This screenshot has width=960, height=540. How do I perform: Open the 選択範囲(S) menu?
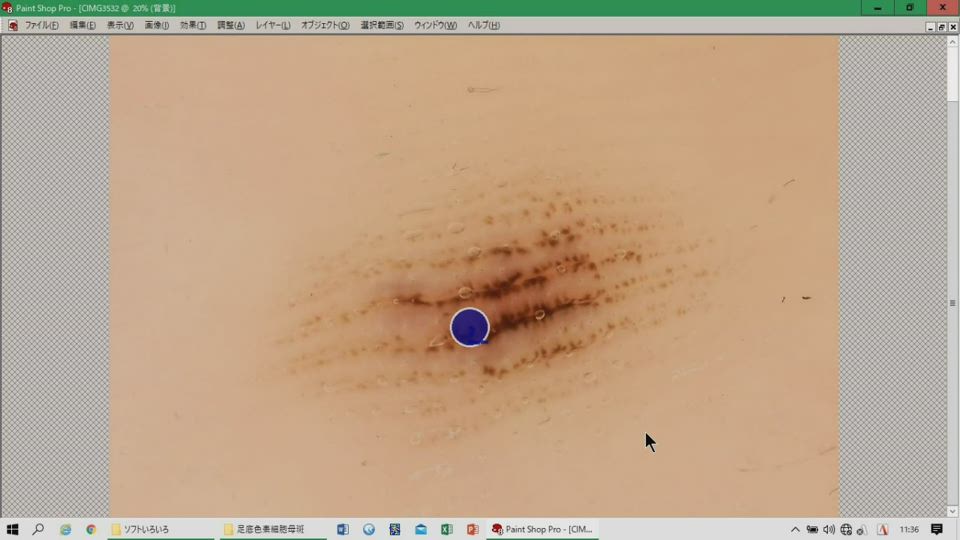click(382, 25)
